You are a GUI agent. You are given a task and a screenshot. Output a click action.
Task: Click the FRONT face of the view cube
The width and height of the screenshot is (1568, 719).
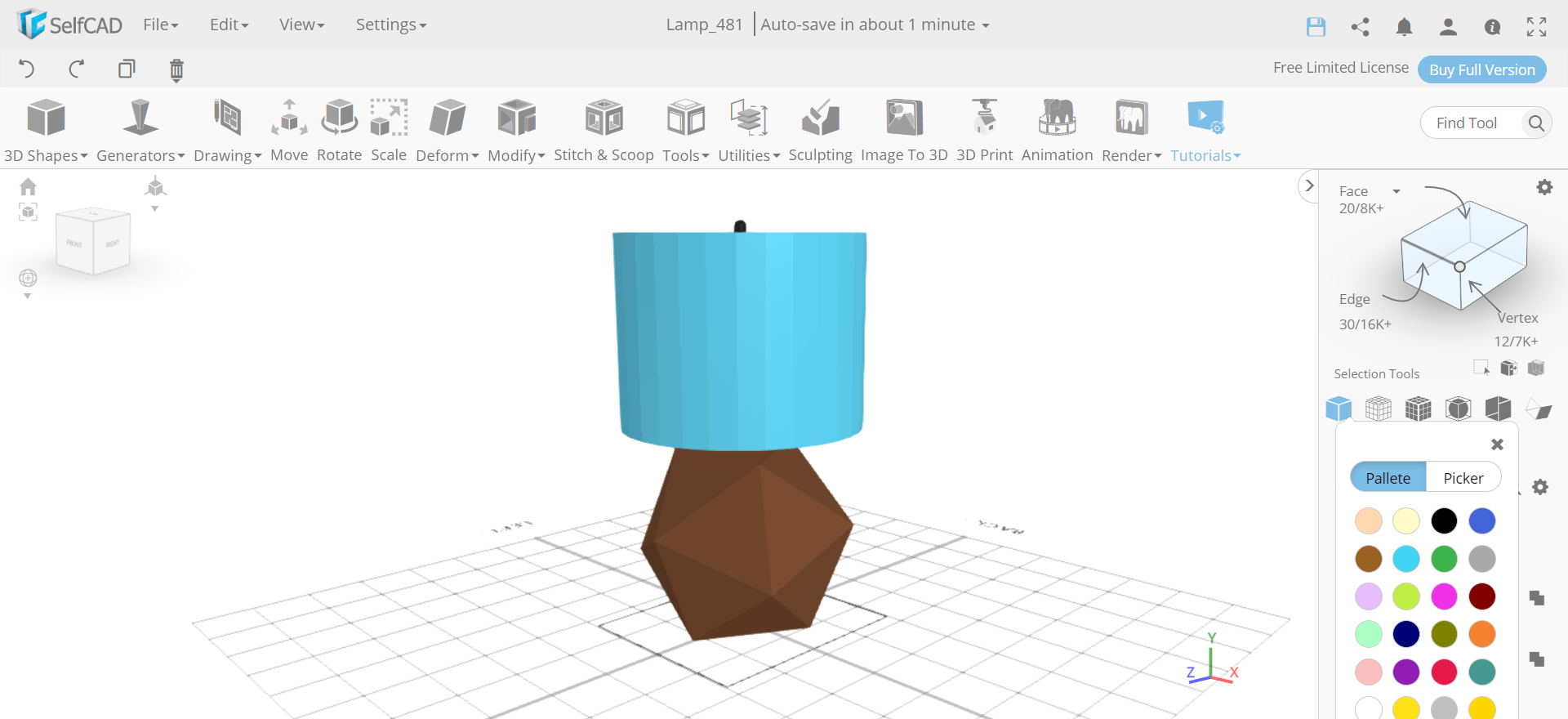point(74,243)
